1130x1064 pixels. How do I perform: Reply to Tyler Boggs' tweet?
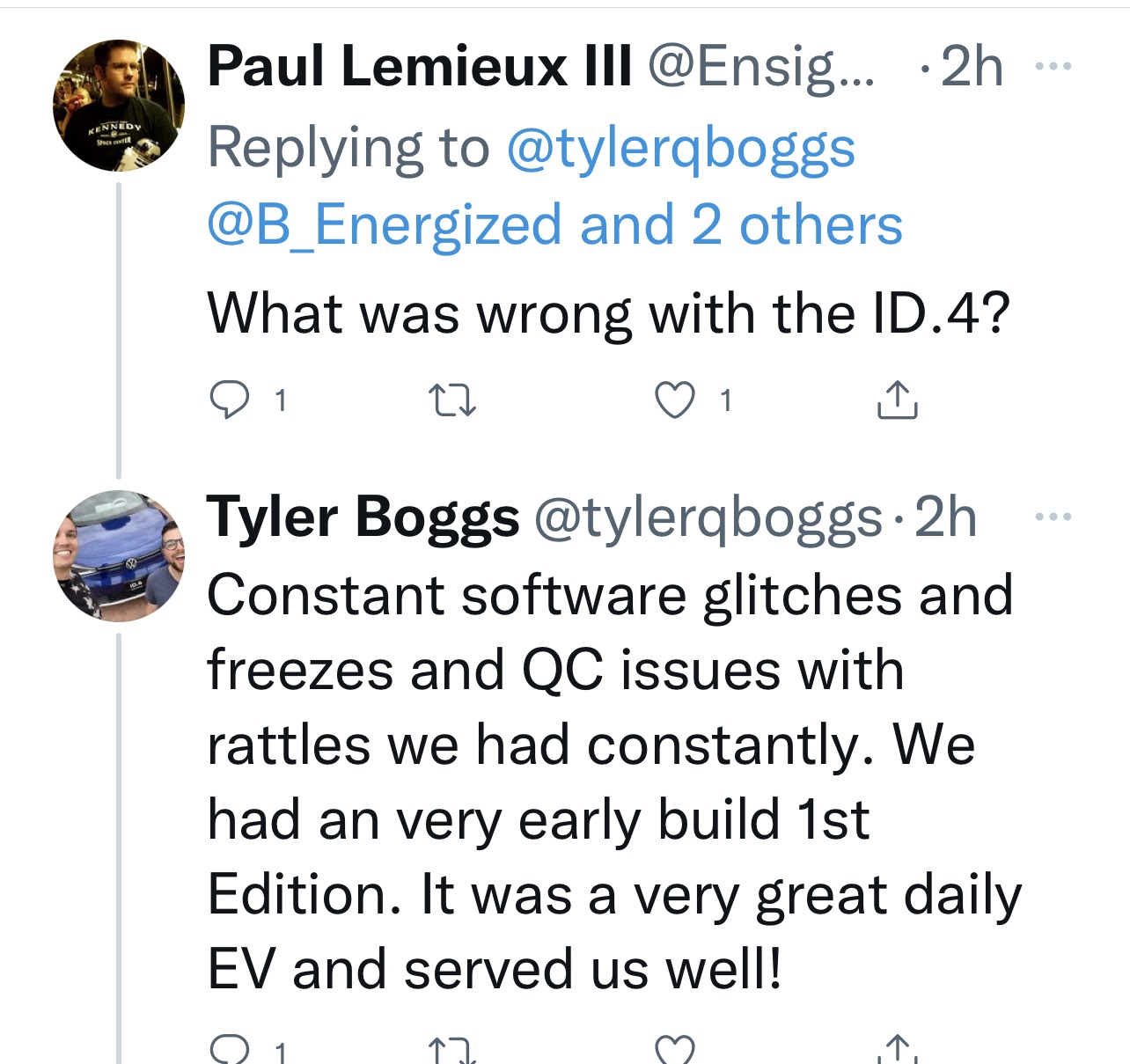(231, 1050)
